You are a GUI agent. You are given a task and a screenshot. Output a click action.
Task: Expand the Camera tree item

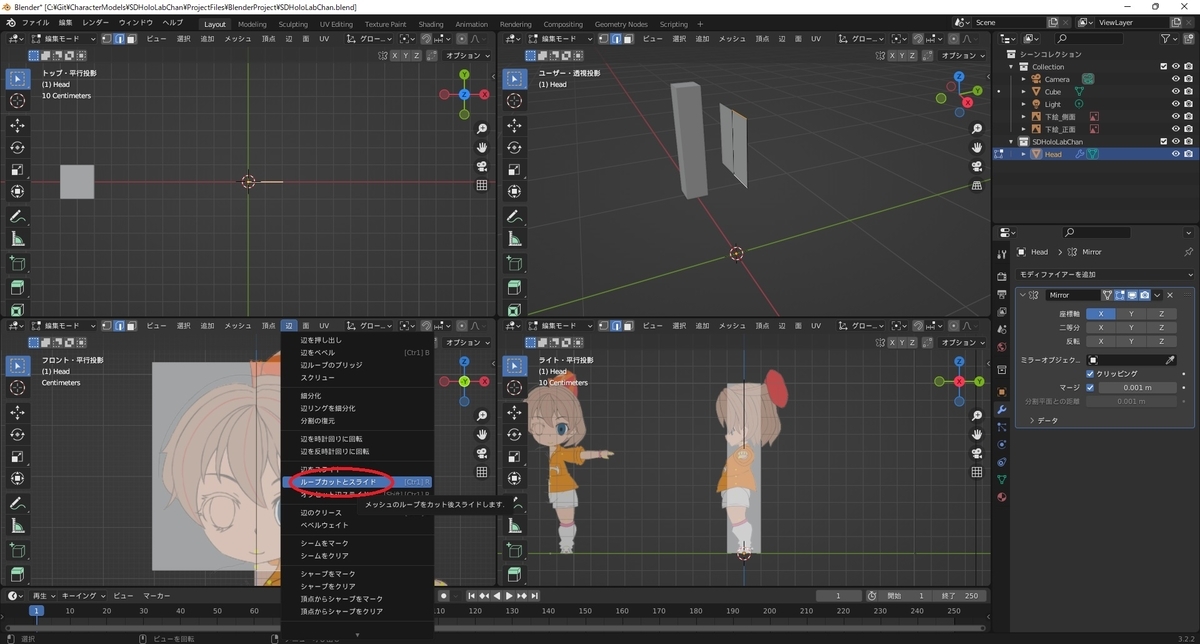[1023, 79]
